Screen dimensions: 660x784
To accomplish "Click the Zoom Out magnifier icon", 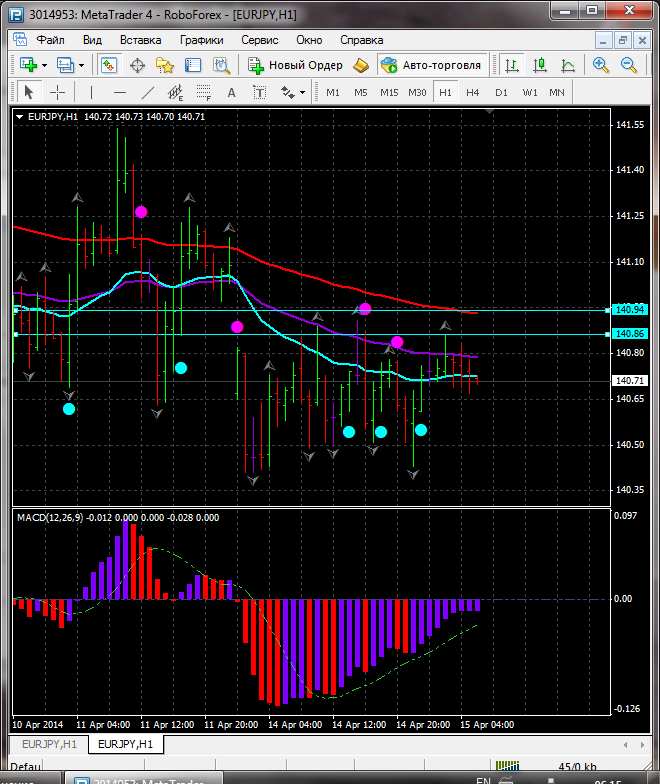I will (x=629, y=65).
